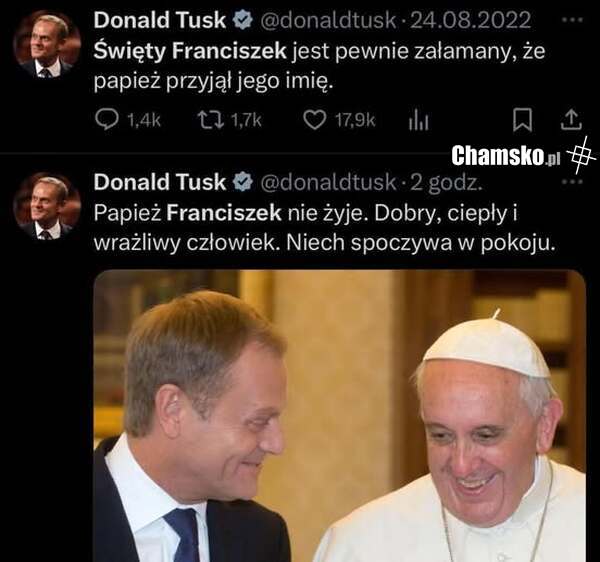Click verified badge on second tweet
The image size is (600, 562).
click(x=243, y=182)
